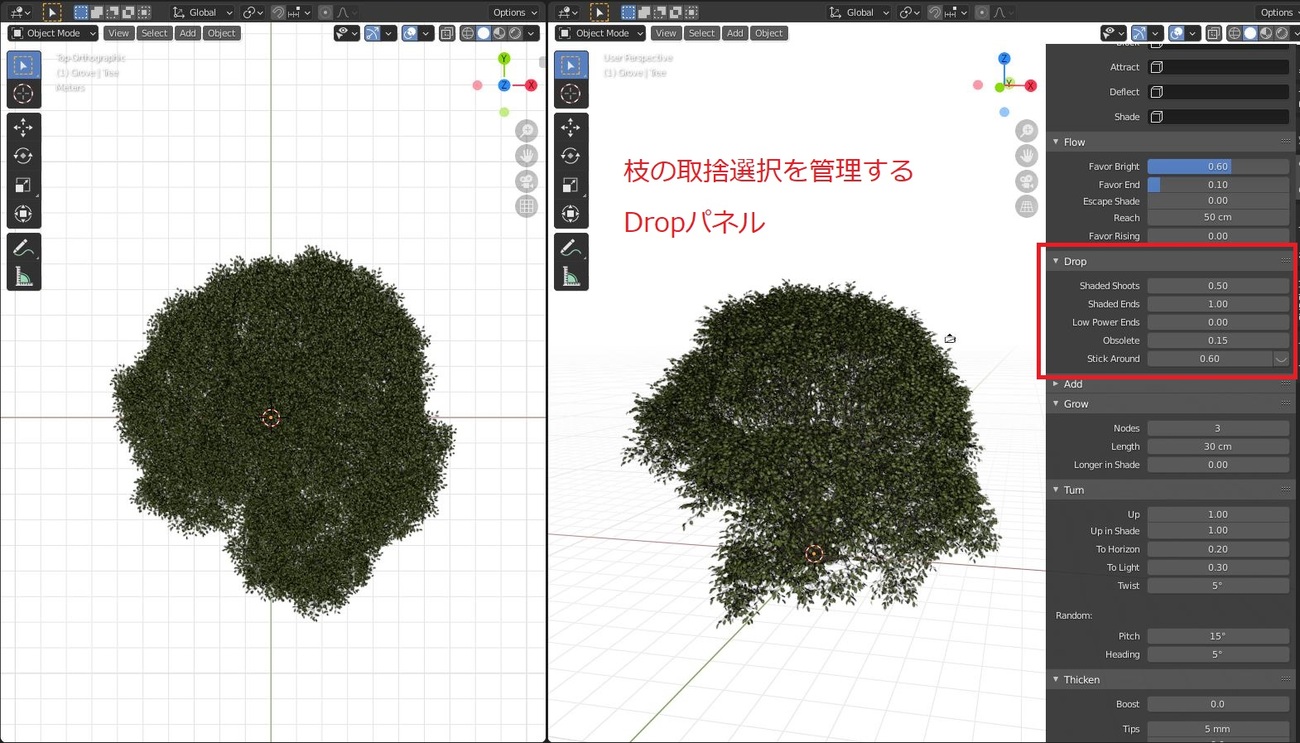Click the Stick Around preset arrow button
The height and width of the screenshot is (743, 1300).
click(1281, 359)
